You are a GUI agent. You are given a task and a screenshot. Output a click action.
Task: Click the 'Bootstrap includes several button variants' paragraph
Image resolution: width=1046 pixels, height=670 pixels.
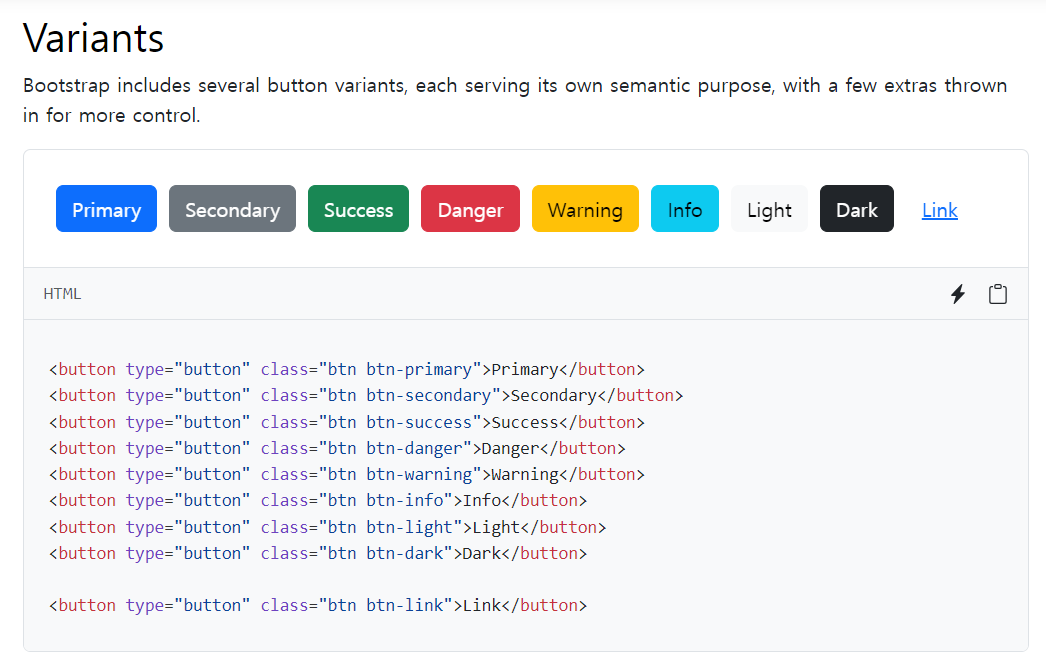[x=515, y=100]
